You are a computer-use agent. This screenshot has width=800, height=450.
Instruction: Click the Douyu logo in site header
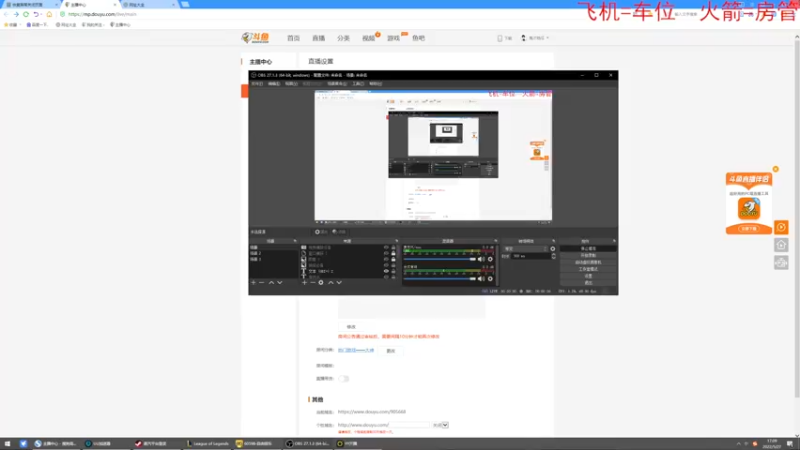coord(256,38)
